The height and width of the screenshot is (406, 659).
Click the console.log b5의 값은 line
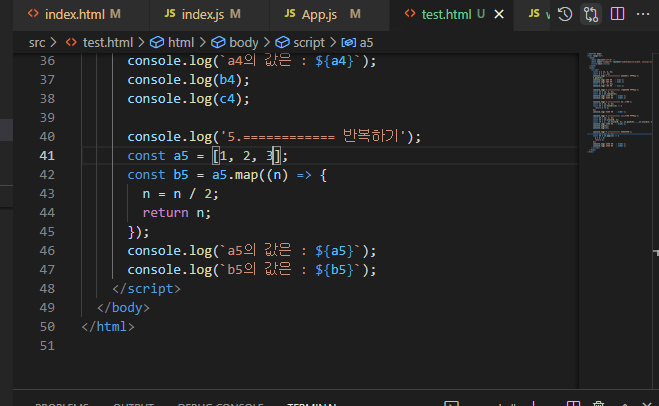point(252,270)
